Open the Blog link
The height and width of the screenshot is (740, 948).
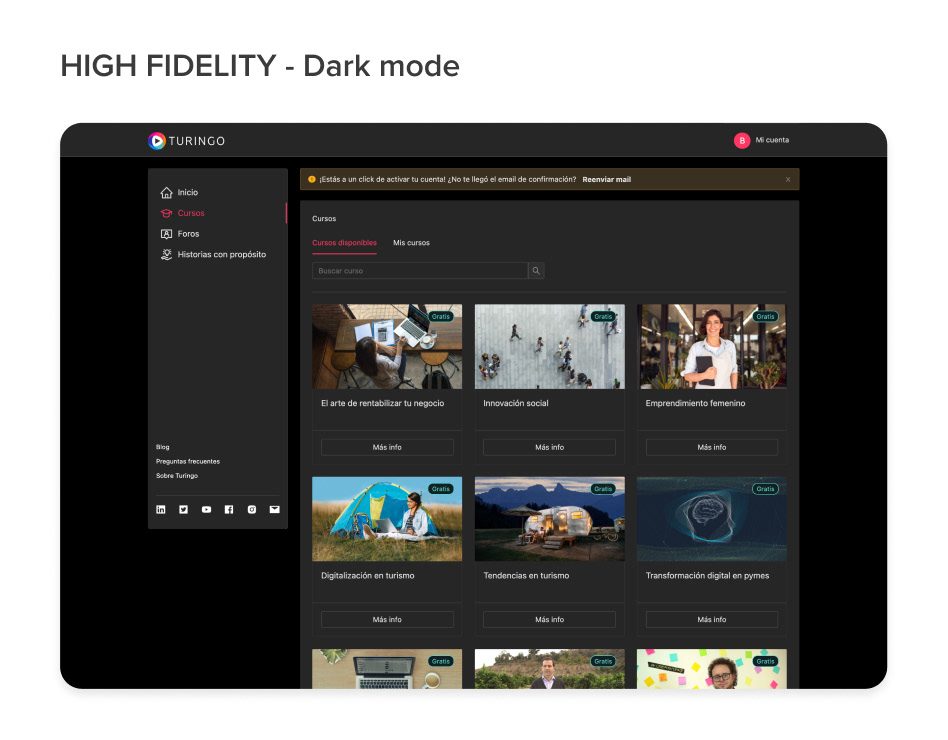tap(163, 447)
